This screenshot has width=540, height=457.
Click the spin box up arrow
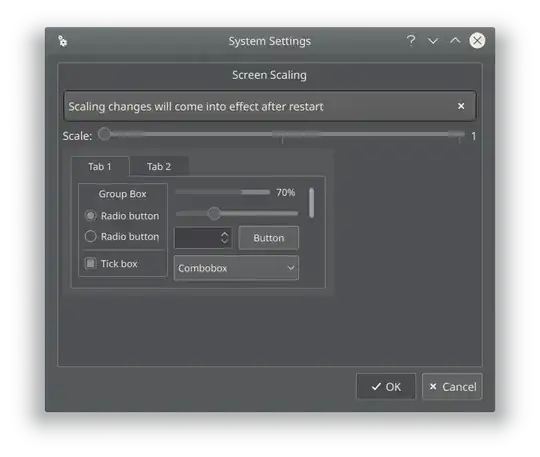225,234
